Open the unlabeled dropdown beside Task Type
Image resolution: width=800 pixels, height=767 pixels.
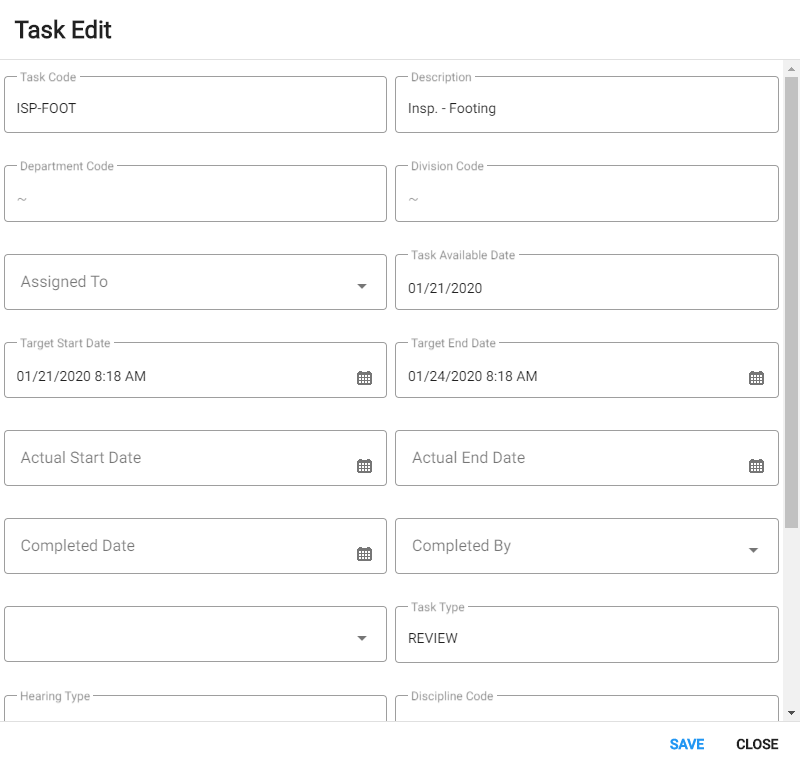coord(195,634)
